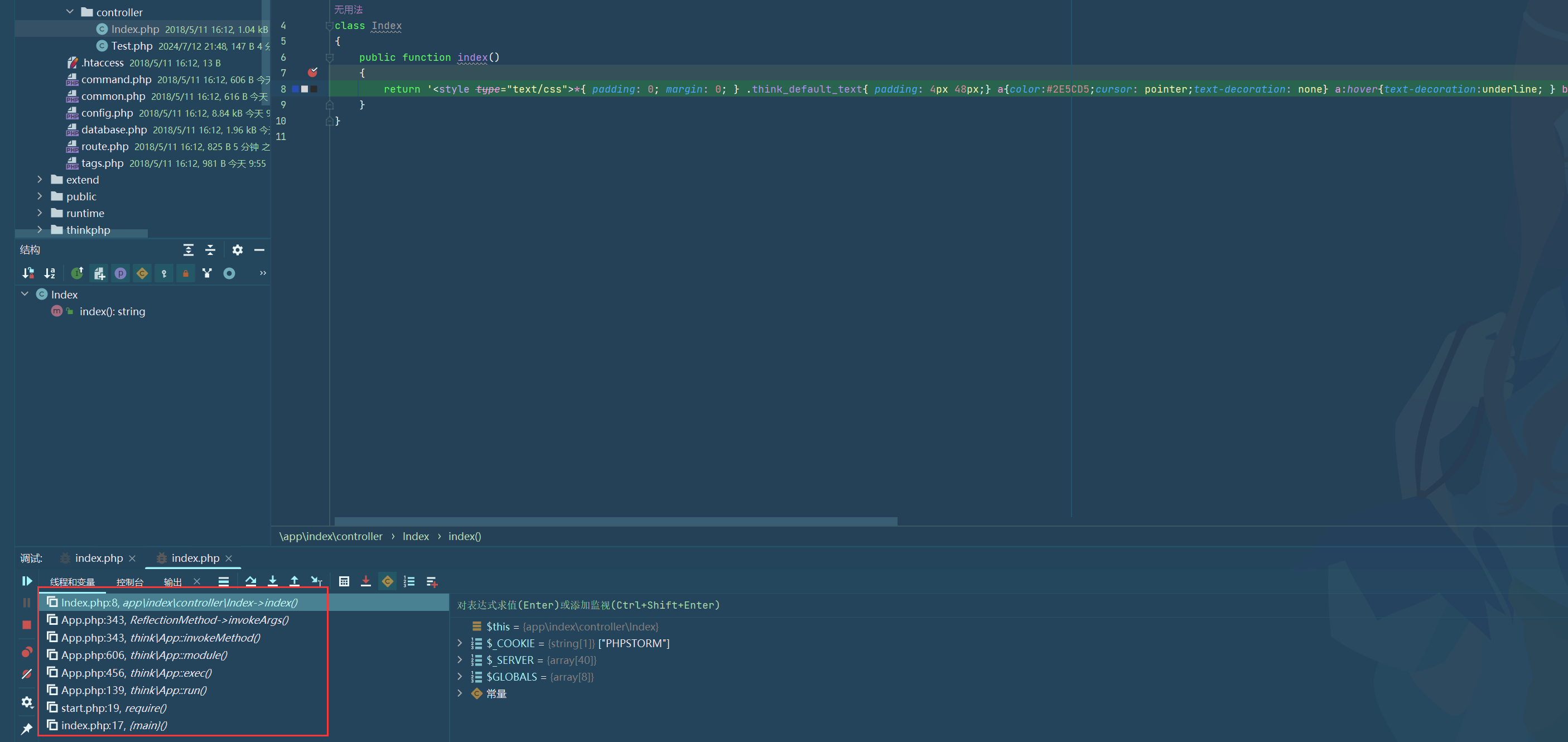This screenshot has width=1568, height=742.
Task: Close the second index.php debug tab
Action: coord(229,558)
